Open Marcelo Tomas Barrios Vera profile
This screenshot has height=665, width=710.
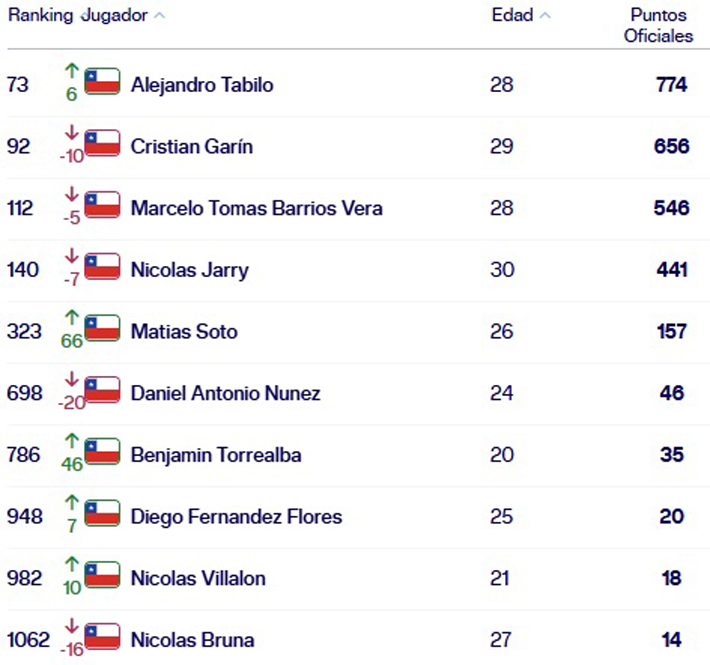tap(256, 208)
